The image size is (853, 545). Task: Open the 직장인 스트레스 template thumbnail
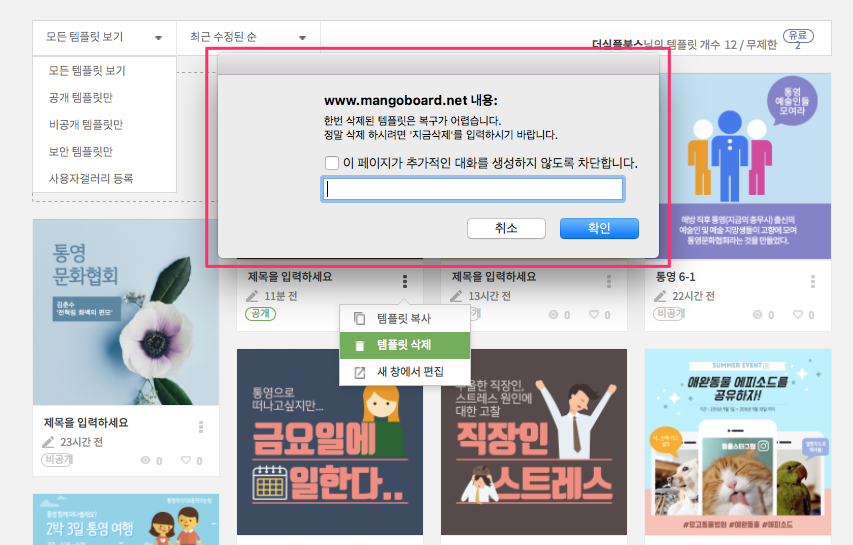(x=534, y=442)
